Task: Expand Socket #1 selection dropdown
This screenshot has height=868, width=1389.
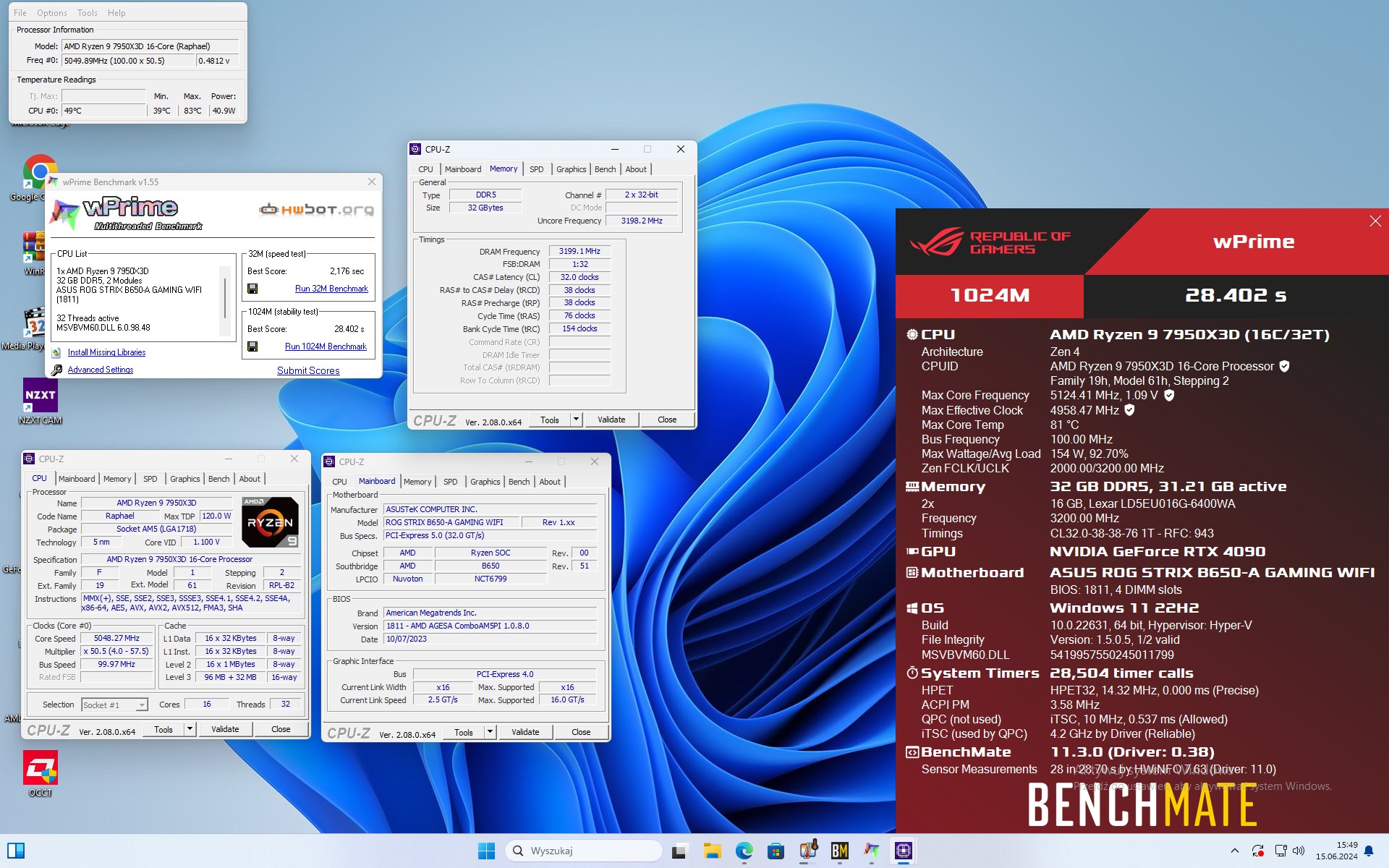Action: pos(142,705)
